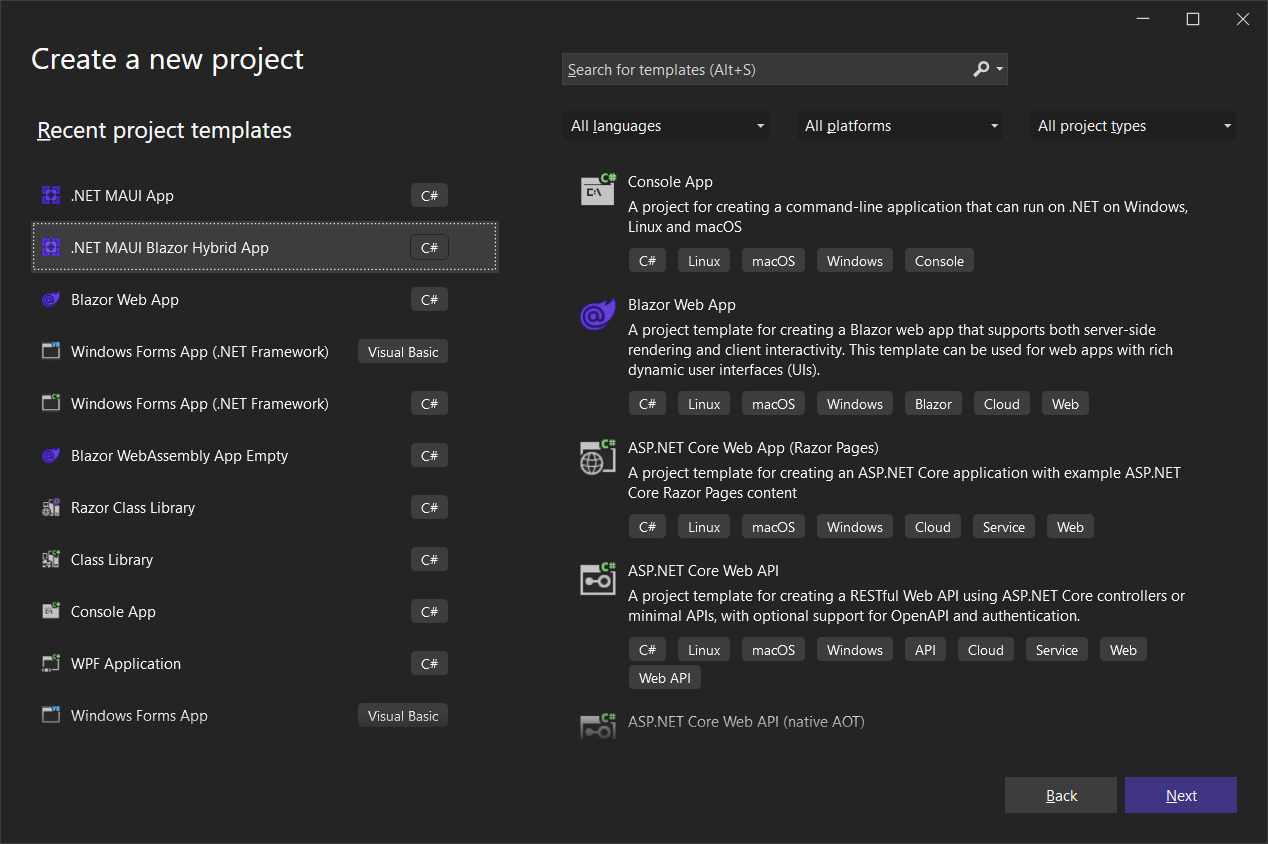
Task: Click the Blazor Web App icon in recent templates
Action: tap(51, 299)
